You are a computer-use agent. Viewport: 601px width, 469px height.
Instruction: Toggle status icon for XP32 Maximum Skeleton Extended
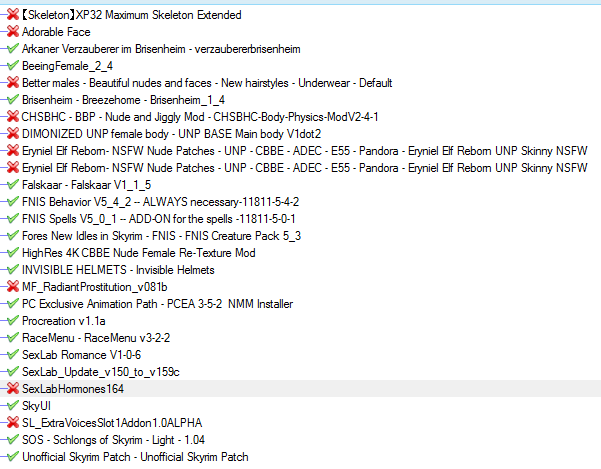11,15
